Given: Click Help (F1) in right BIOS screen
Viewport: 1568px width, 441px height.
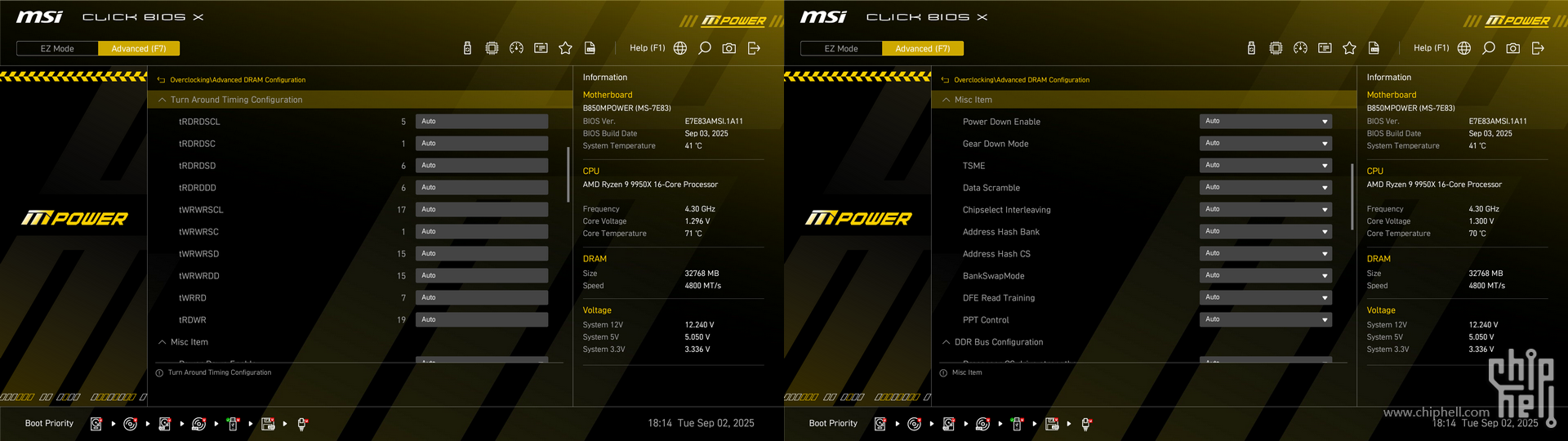Looking at the screenshot, I should (1431, 48).
